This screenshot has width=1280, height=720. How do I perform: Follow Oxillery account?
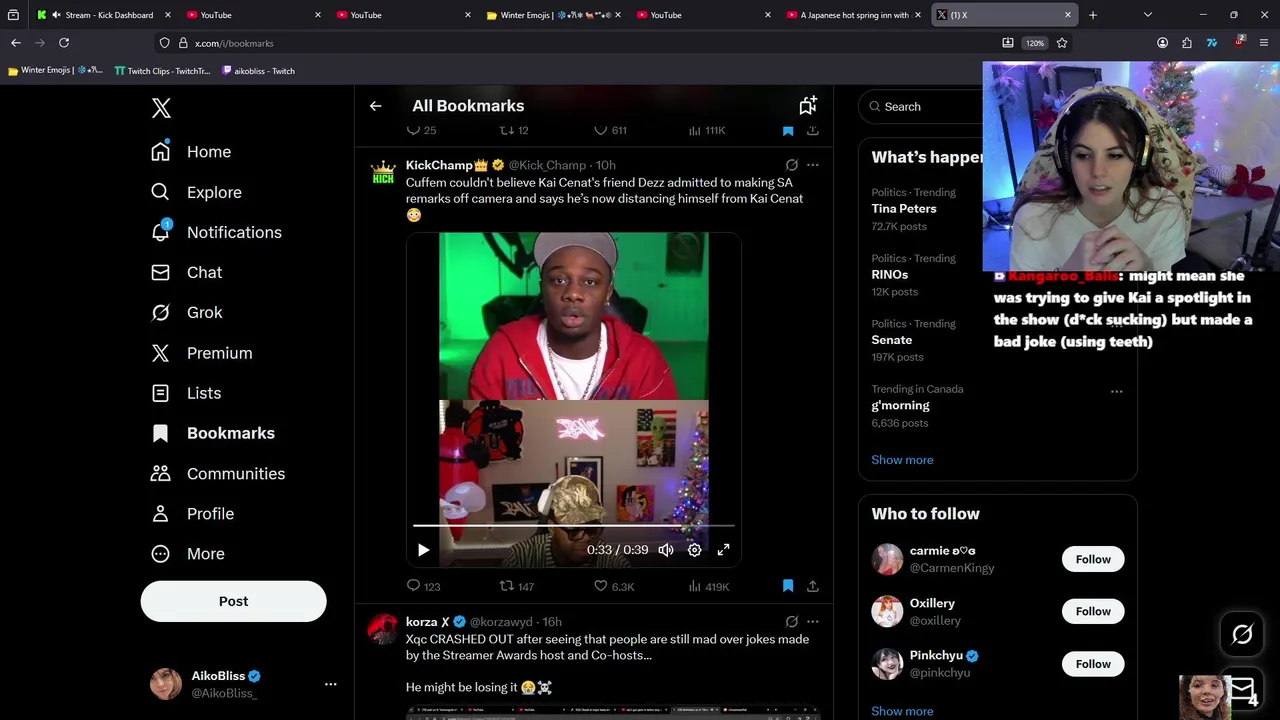click(1093, 611)
